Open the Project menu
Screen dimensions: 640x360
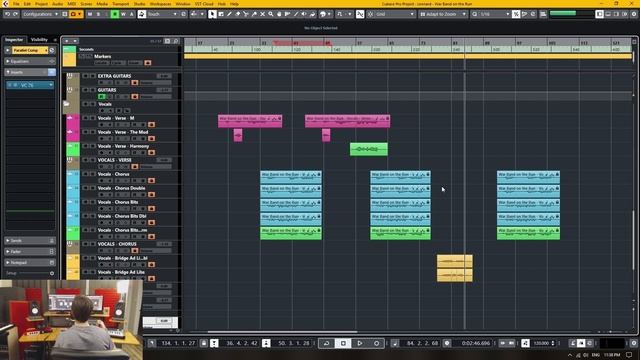(41, 4)
